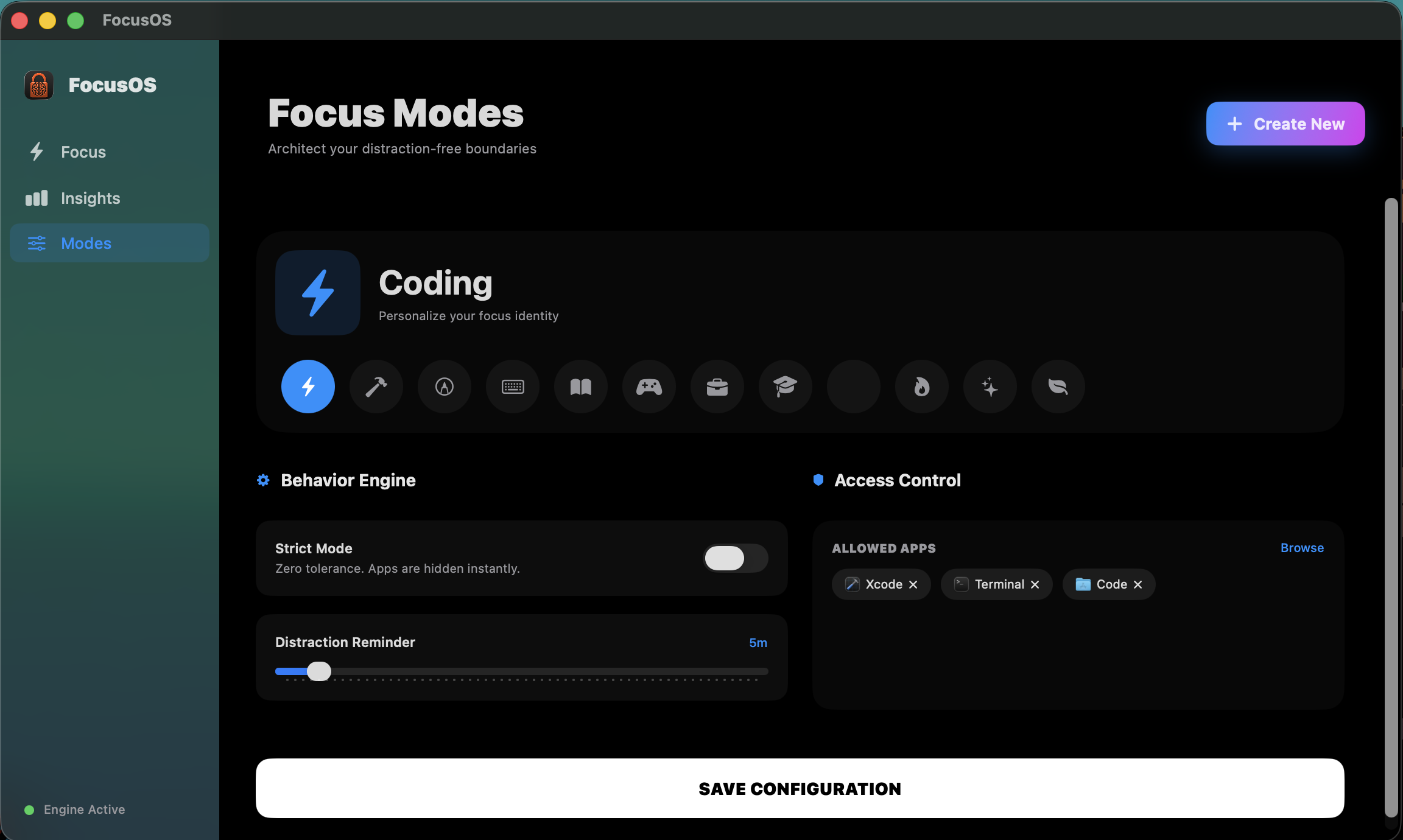Image resolution: width=1403 pixels, height=840 pixels.
Task: Go to the Modes sidebar section
Action: pos(110,243)
